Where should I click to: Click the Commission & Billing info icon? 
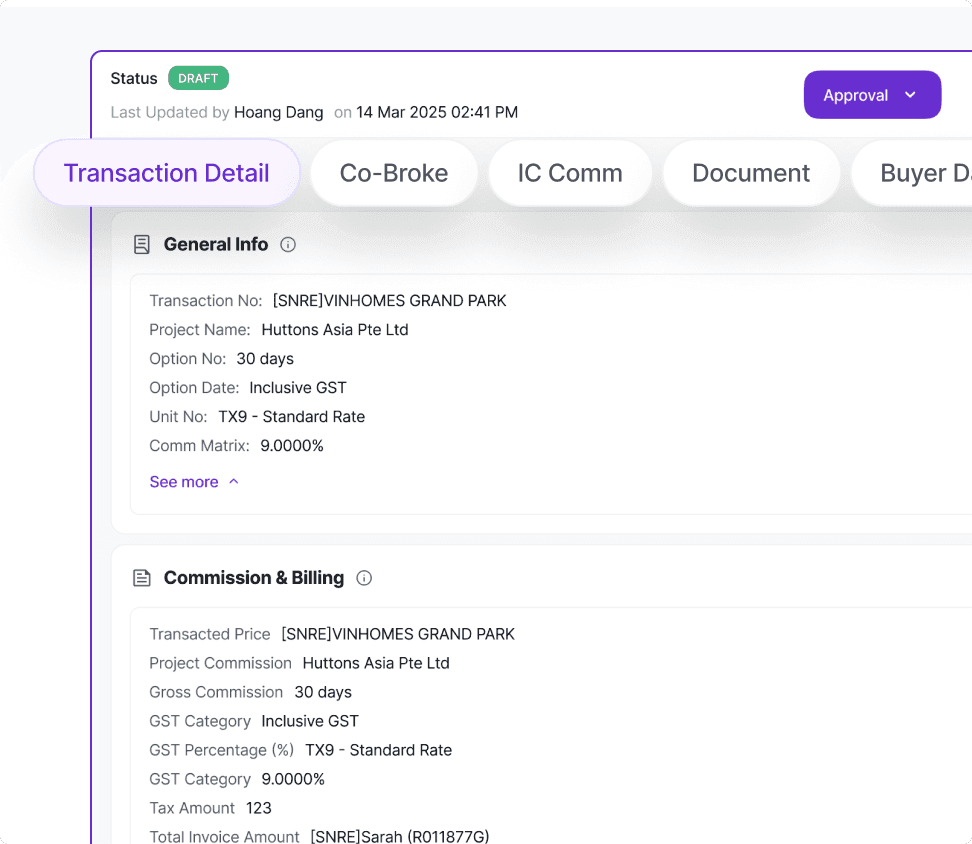pyautogui.click(x=364, y=578)
